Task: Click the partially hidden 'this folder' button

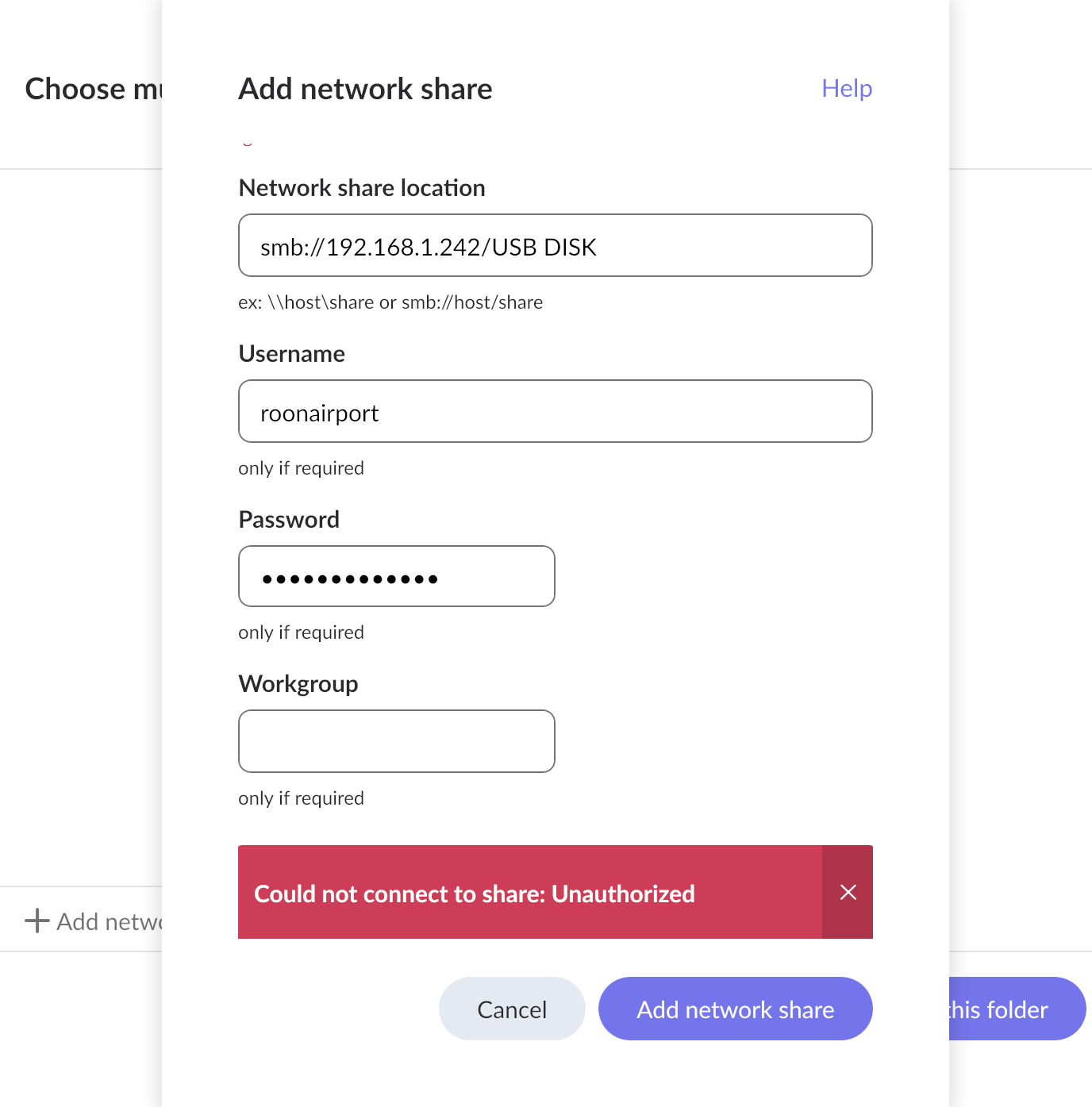Action: pyautogui.click(x=1017, y=1009)
